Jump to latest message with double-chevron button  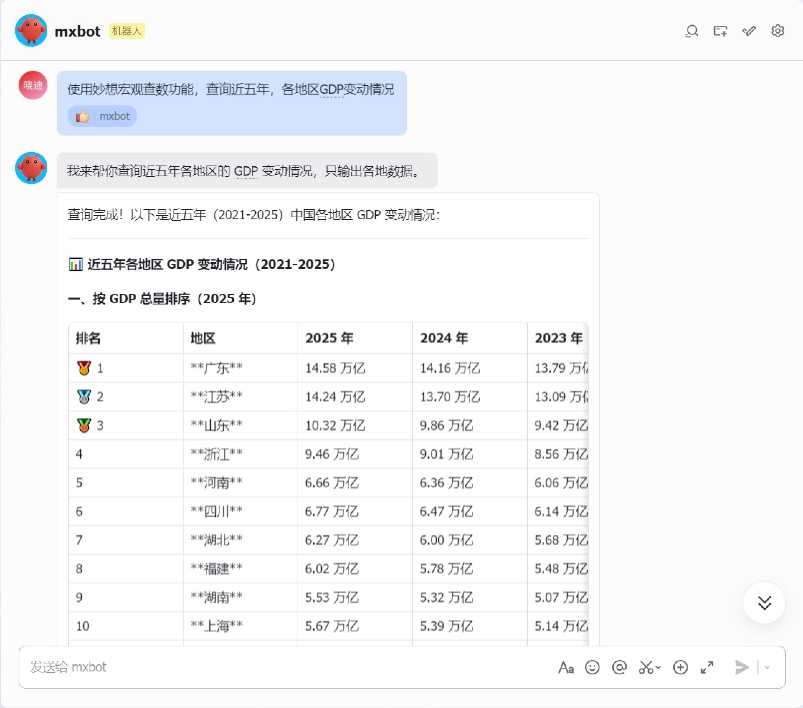click(764, 602)
